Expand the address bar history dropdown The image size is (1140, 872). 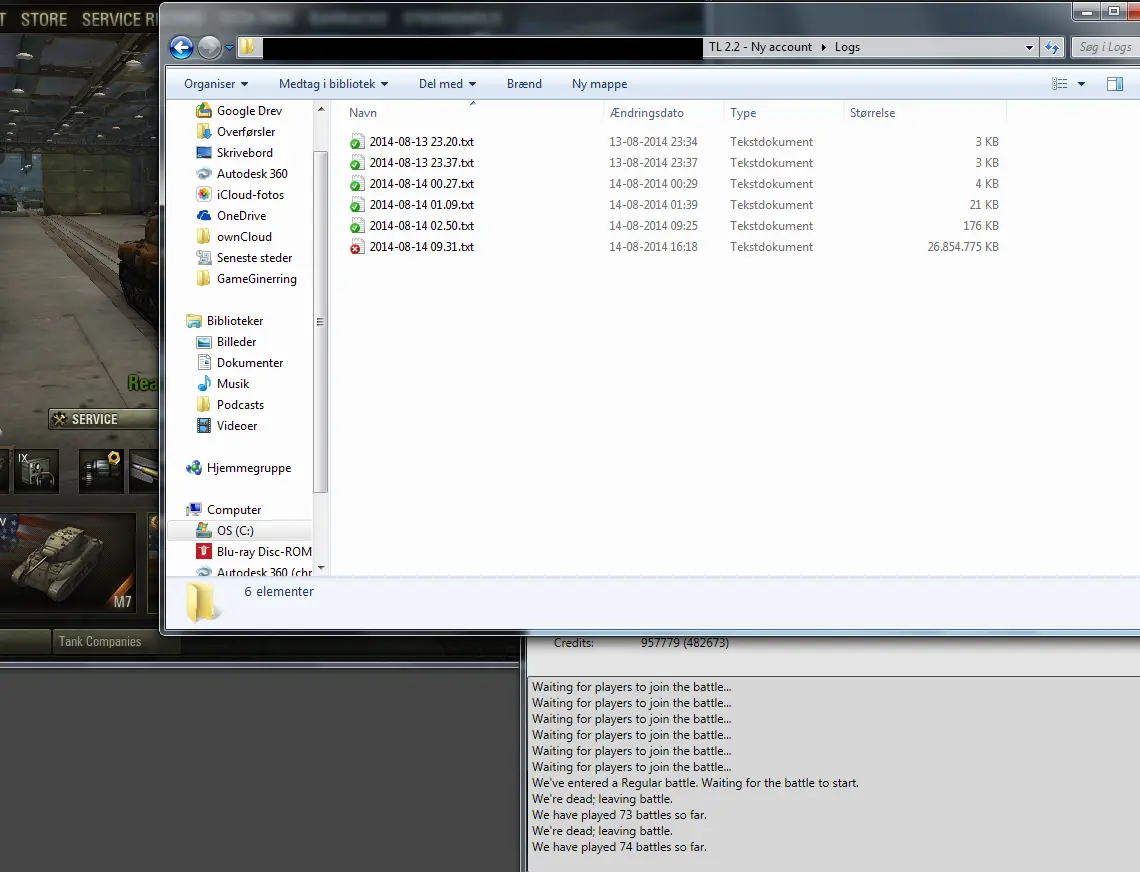(1030, 47)
